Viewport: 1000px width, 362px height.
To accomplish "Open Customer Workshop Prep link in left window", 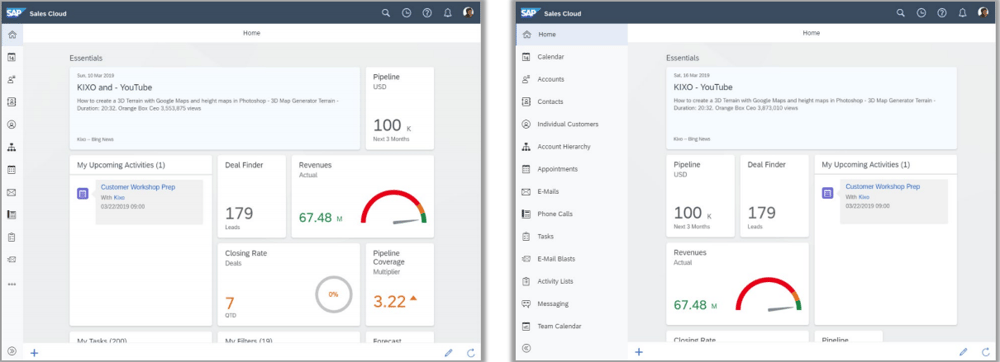I will point(138,187).
